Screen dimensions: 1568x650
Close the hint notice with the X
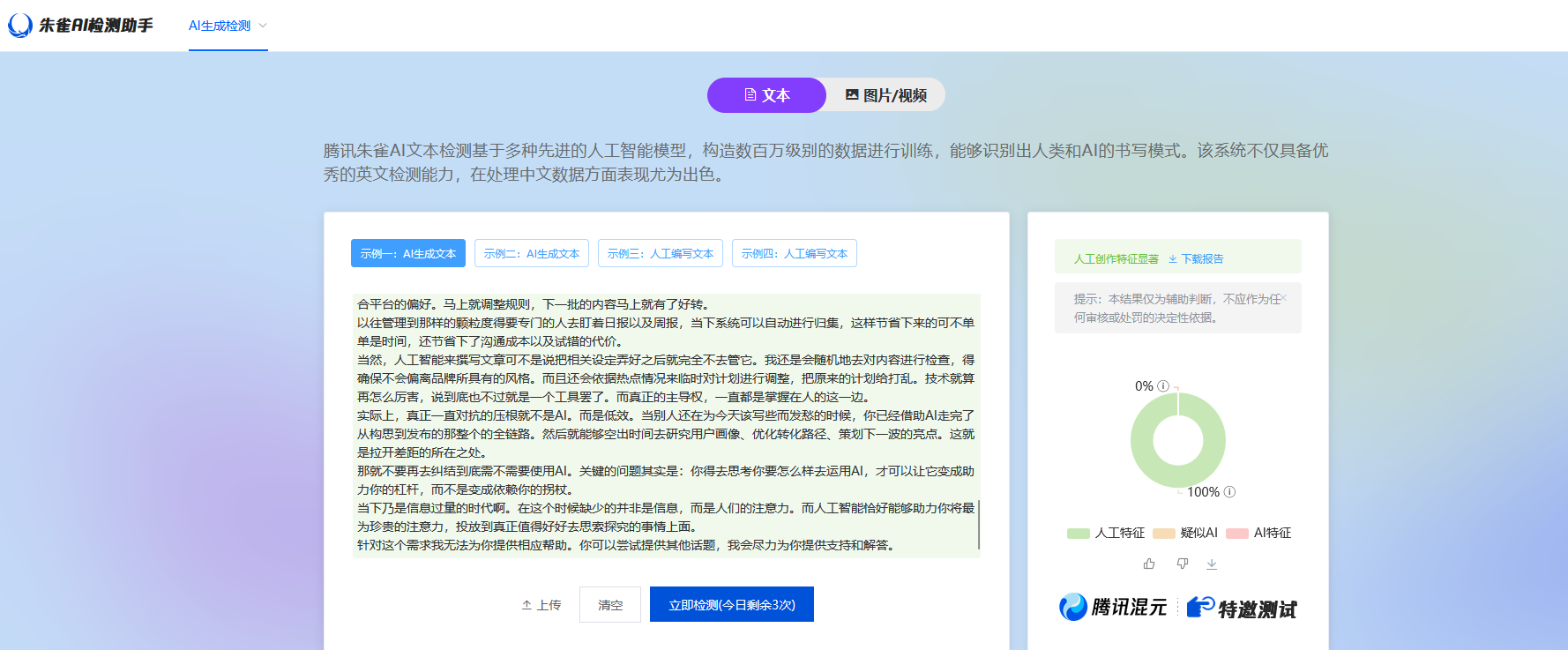1284,298
